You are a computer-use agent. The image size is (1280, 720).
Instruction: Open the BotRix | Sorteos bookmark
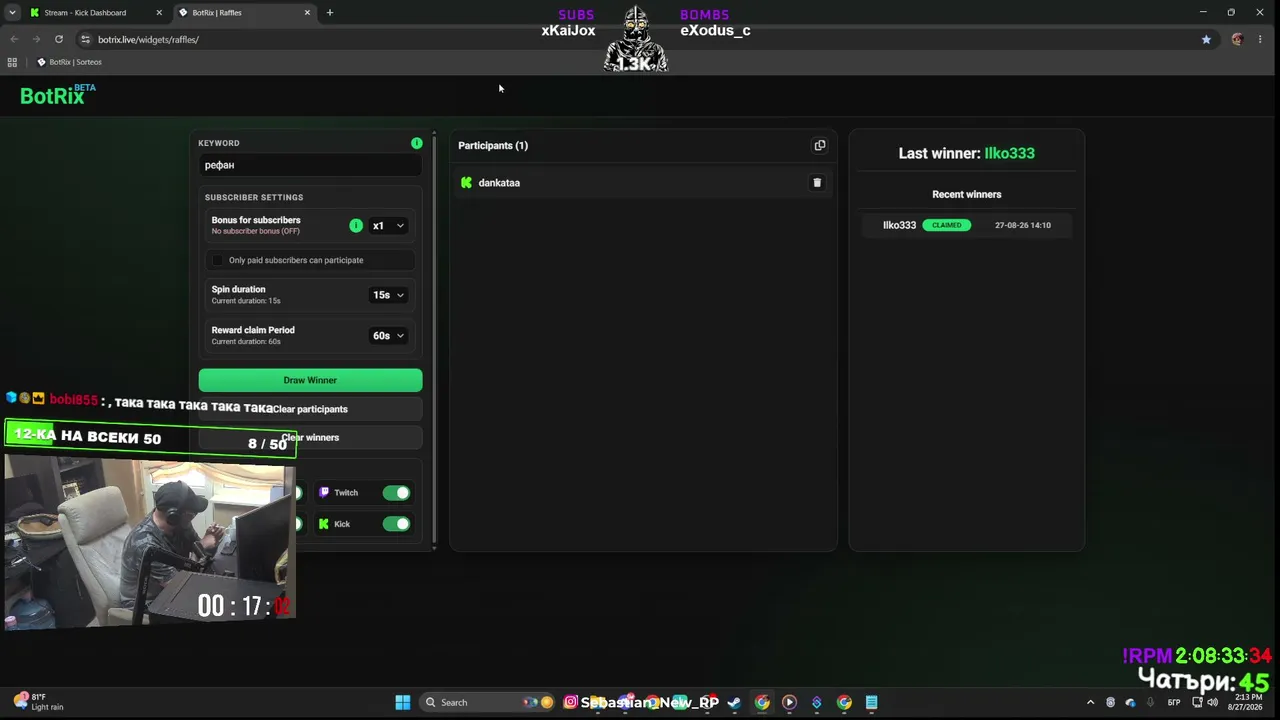click(69, 62)
